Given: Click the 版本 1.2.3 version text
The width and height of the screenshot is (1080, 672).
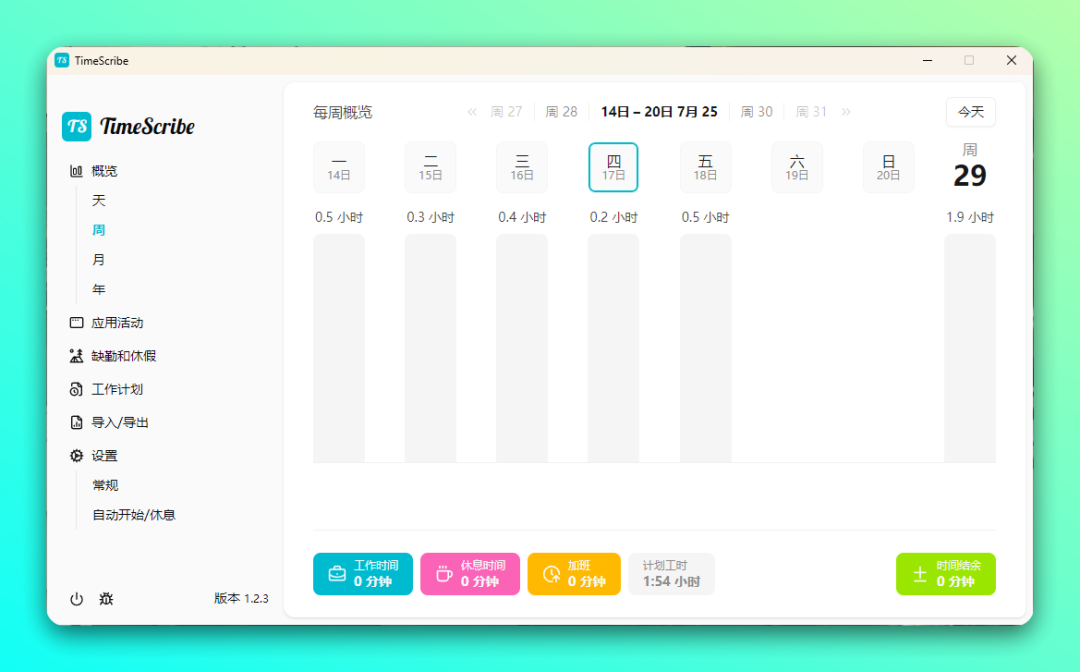Looking at the screenshot, I should (x=241, y=598).
